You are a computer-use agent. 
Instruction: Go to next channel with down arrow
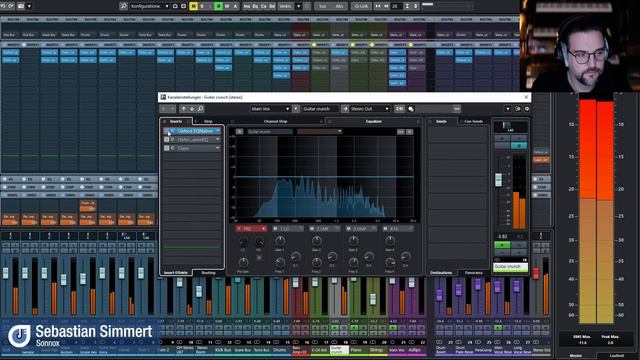(x=192, y=109)
